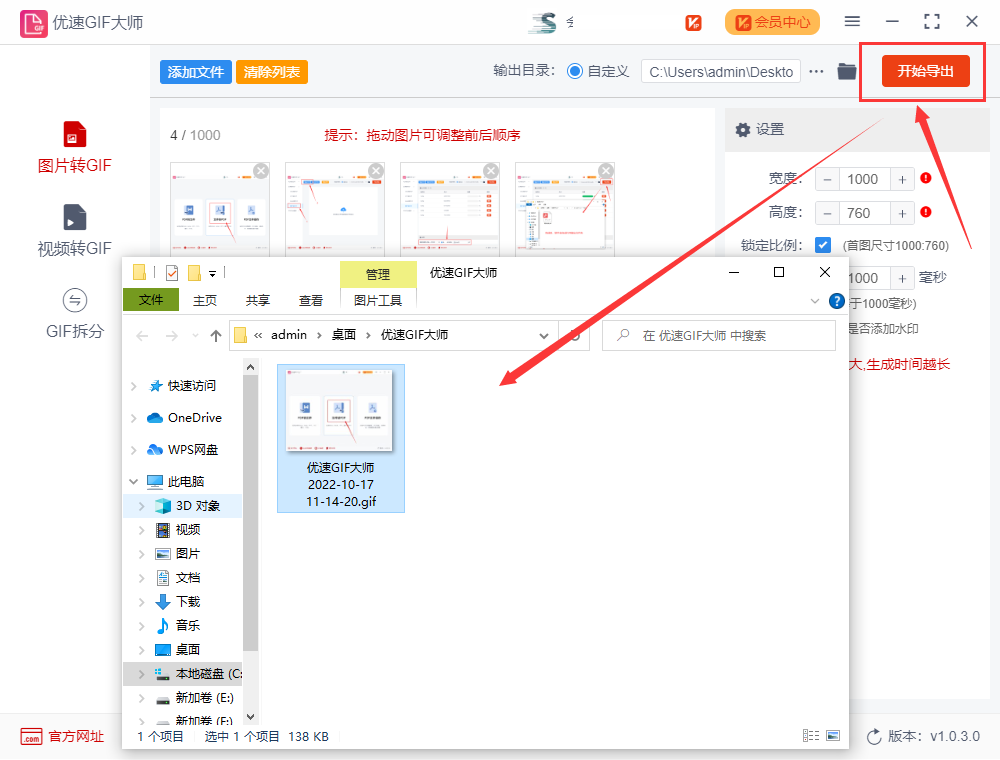The width and height of the screenshot is (1000, 760).
Task: Open the hamburger menu of 优速GIF大师
Action: click(852, 22)
